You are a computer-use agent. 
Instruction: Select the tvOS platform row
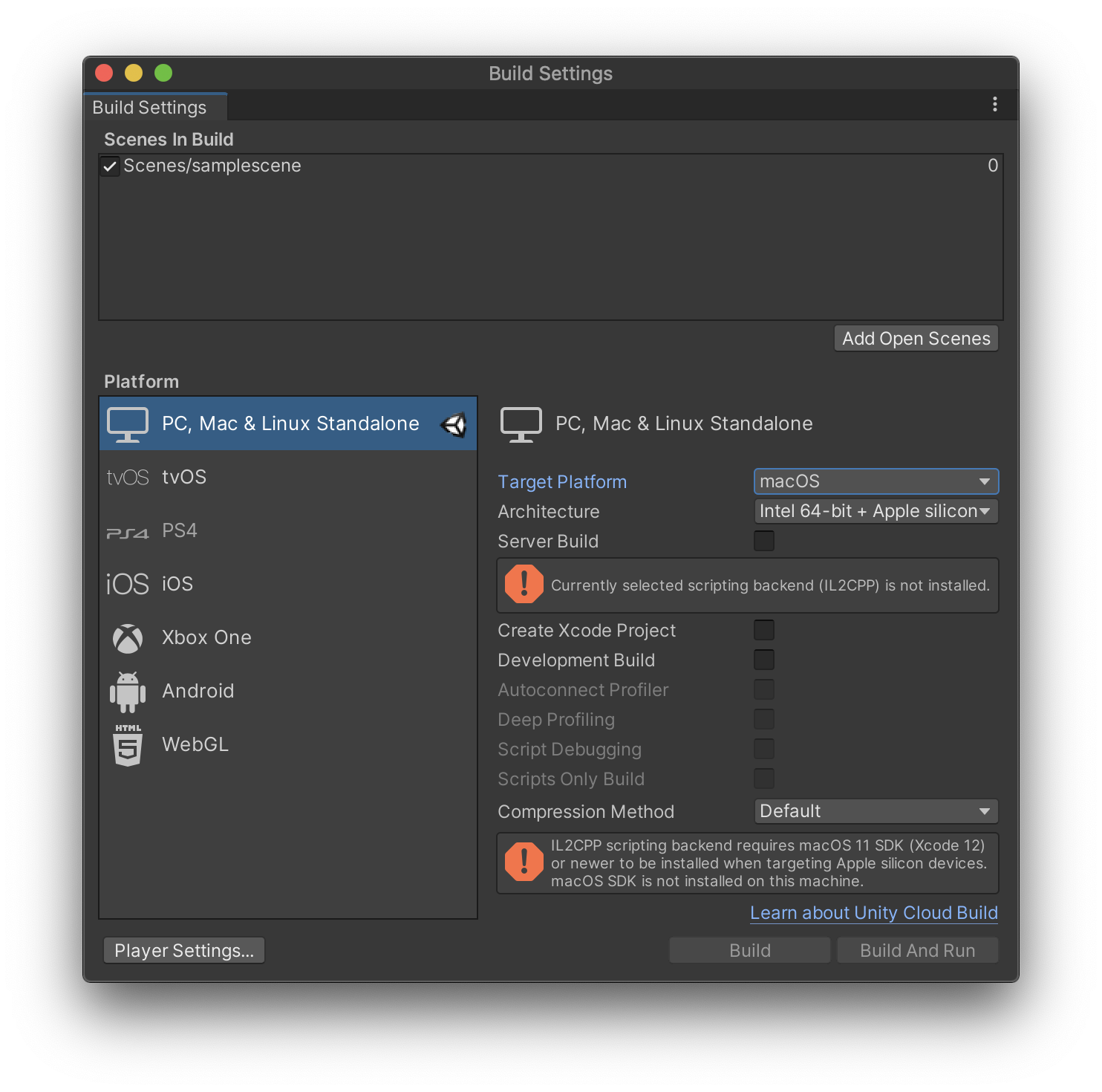(x=288, y=477)
